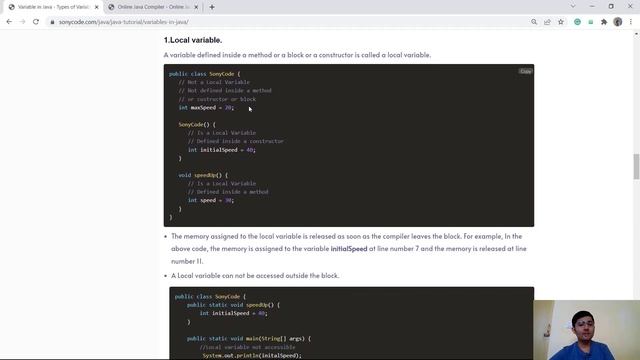Click the sonycode.com address bar URL
Image resolution: width=640 pixels, height=360 pixels.
click(x=124, y=22)
